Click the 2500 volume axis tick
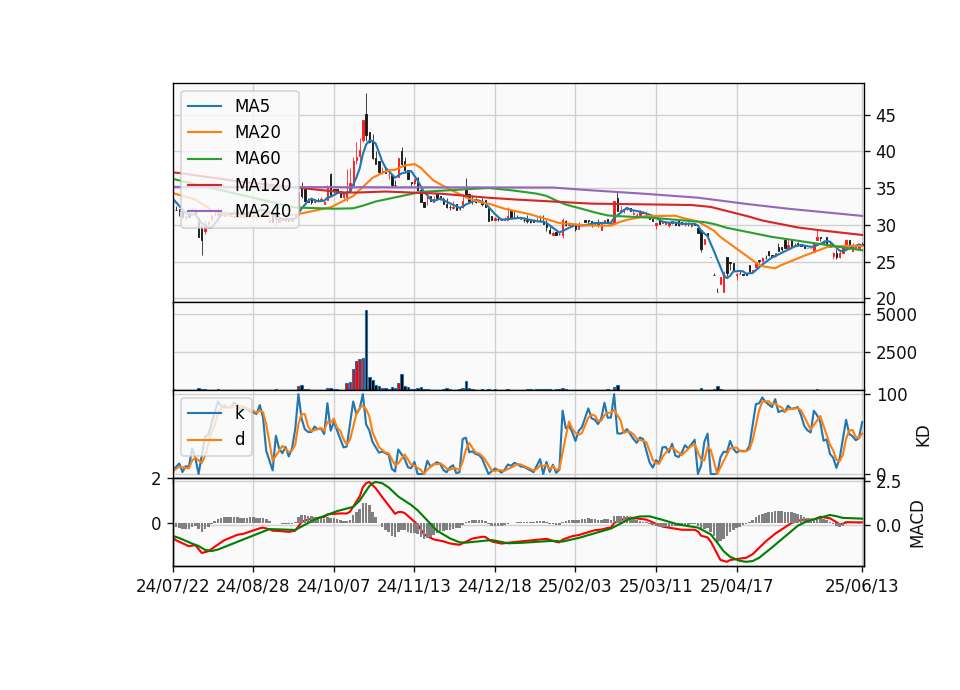Viewport: 960px width, 690px height. [x=896, y=353]
